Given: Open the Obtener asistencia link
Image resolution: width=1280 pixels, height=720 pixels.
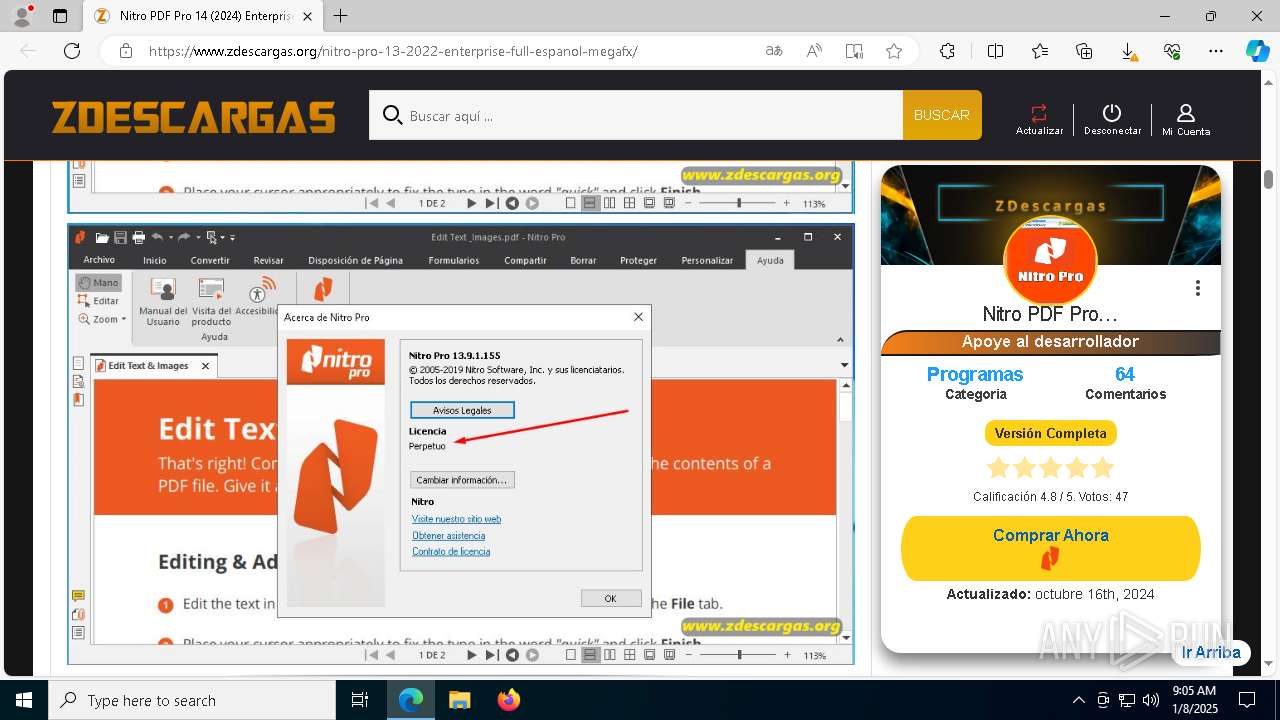Looking at the screenshot, I should coord(448,536).
